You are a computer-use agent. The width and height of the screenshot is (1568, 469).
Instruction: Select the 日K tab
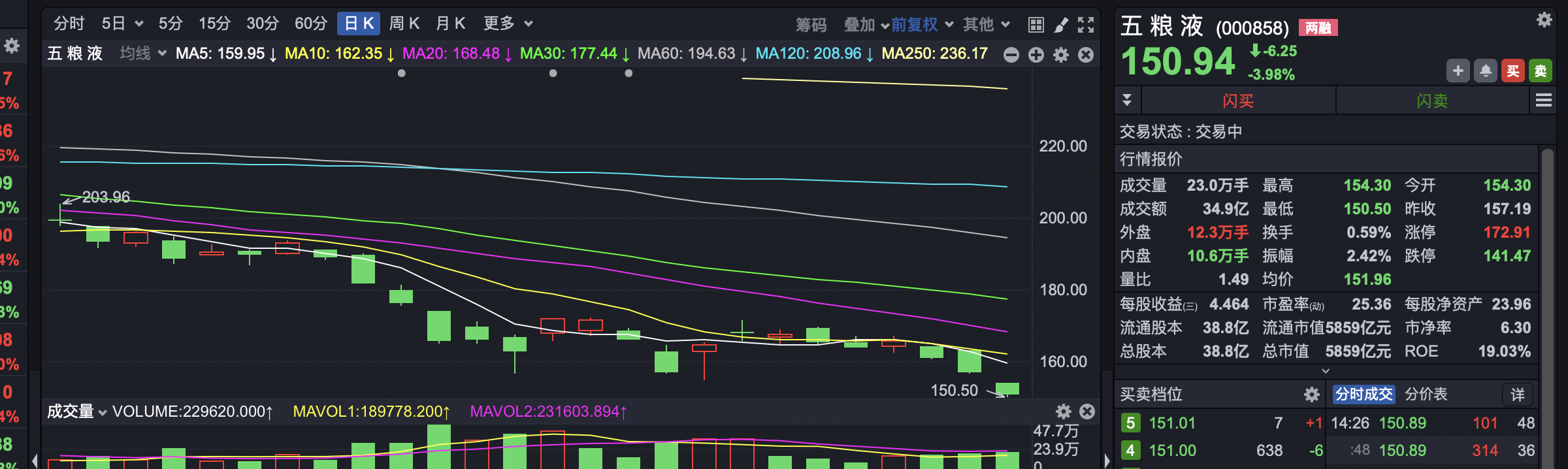(x=359, y=24)
